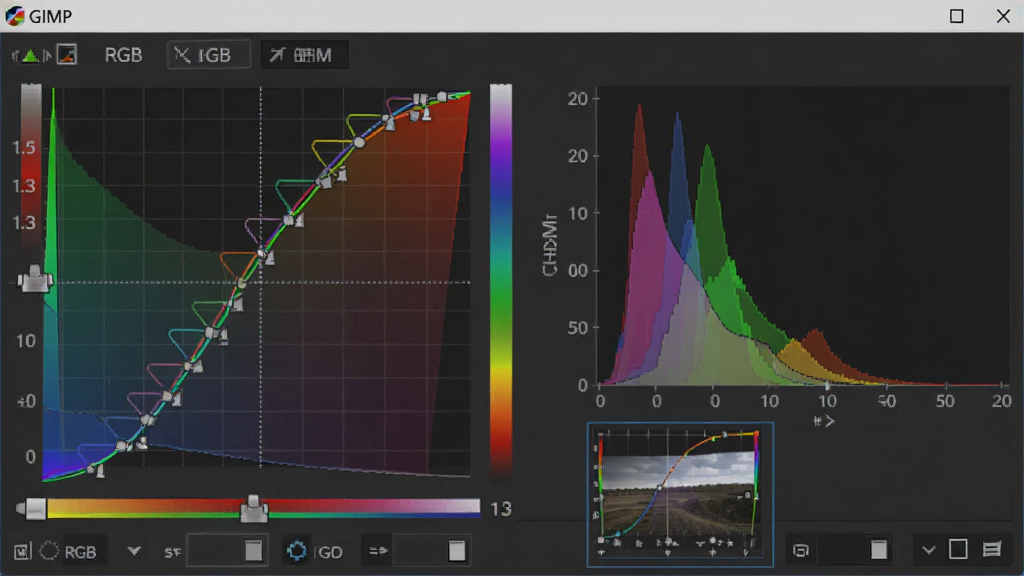This screenshot has width=1024, height=576.
Task: Click the blue gear icon
Action: point(296,551)
